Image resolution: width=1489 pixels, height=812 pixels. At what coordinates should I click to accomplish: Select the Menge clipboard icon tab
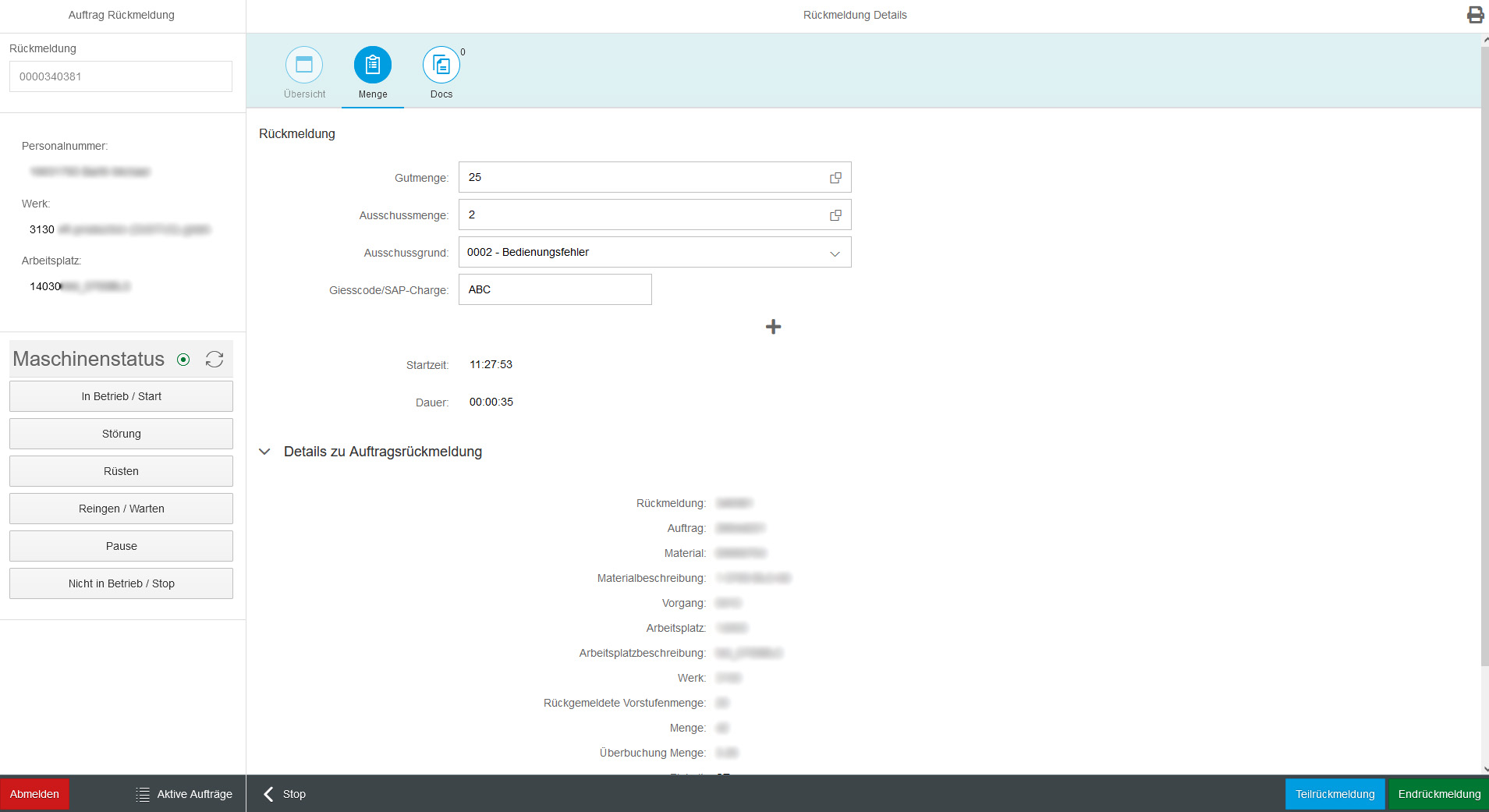click(373, 66)
